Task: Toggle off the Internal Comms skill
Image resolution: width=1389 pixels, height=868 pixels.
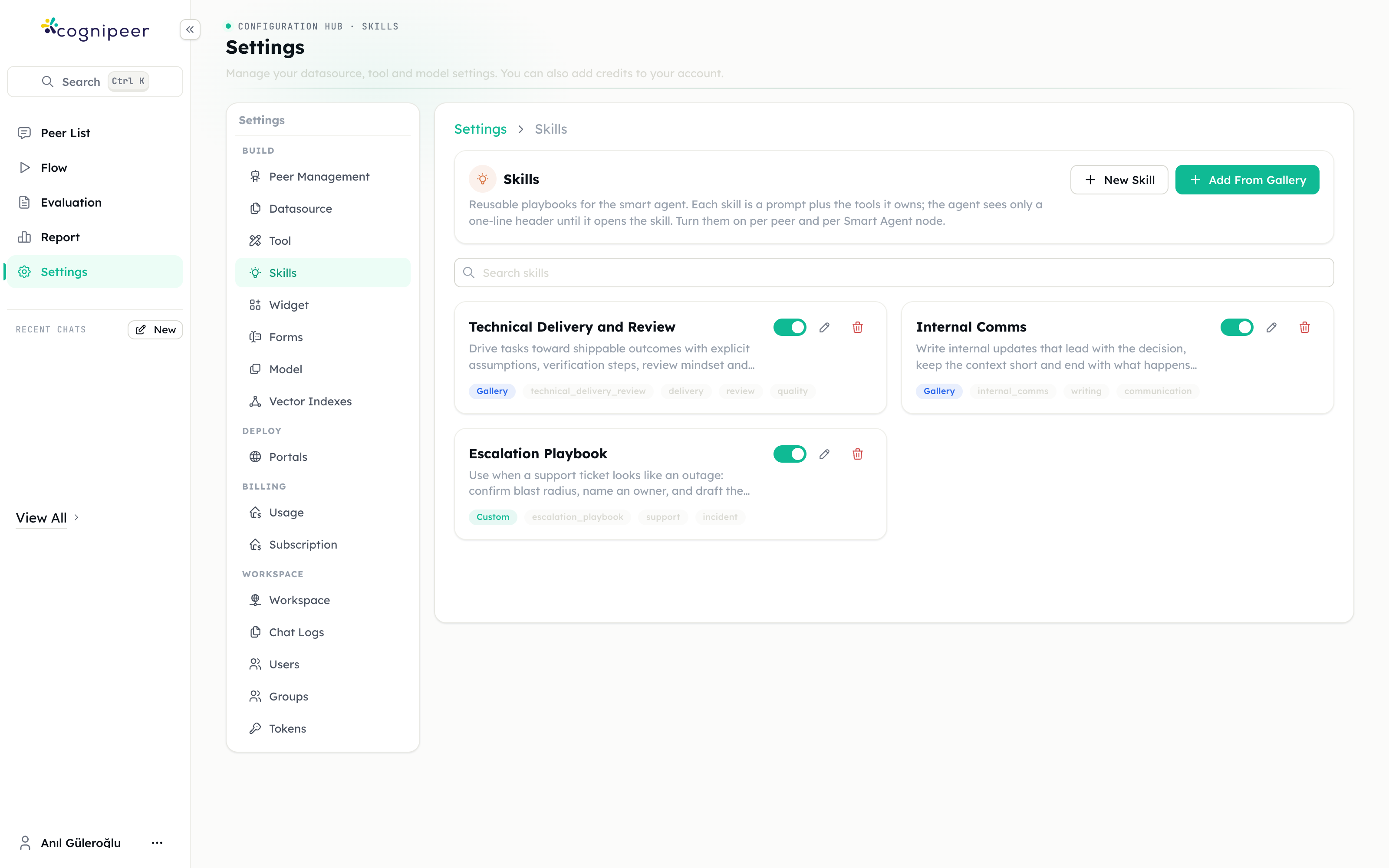Action: (x=1237, y=327)
